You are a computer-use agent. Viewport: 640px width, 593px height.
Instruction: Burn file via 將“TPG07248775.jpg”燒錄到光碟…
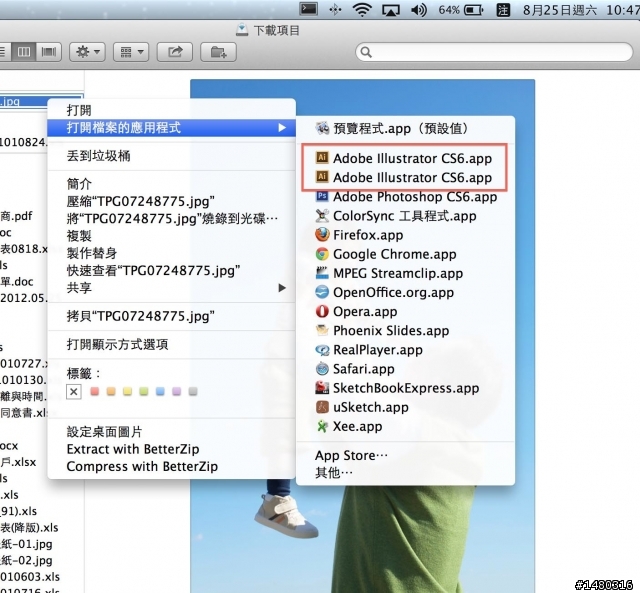(171, 219)
